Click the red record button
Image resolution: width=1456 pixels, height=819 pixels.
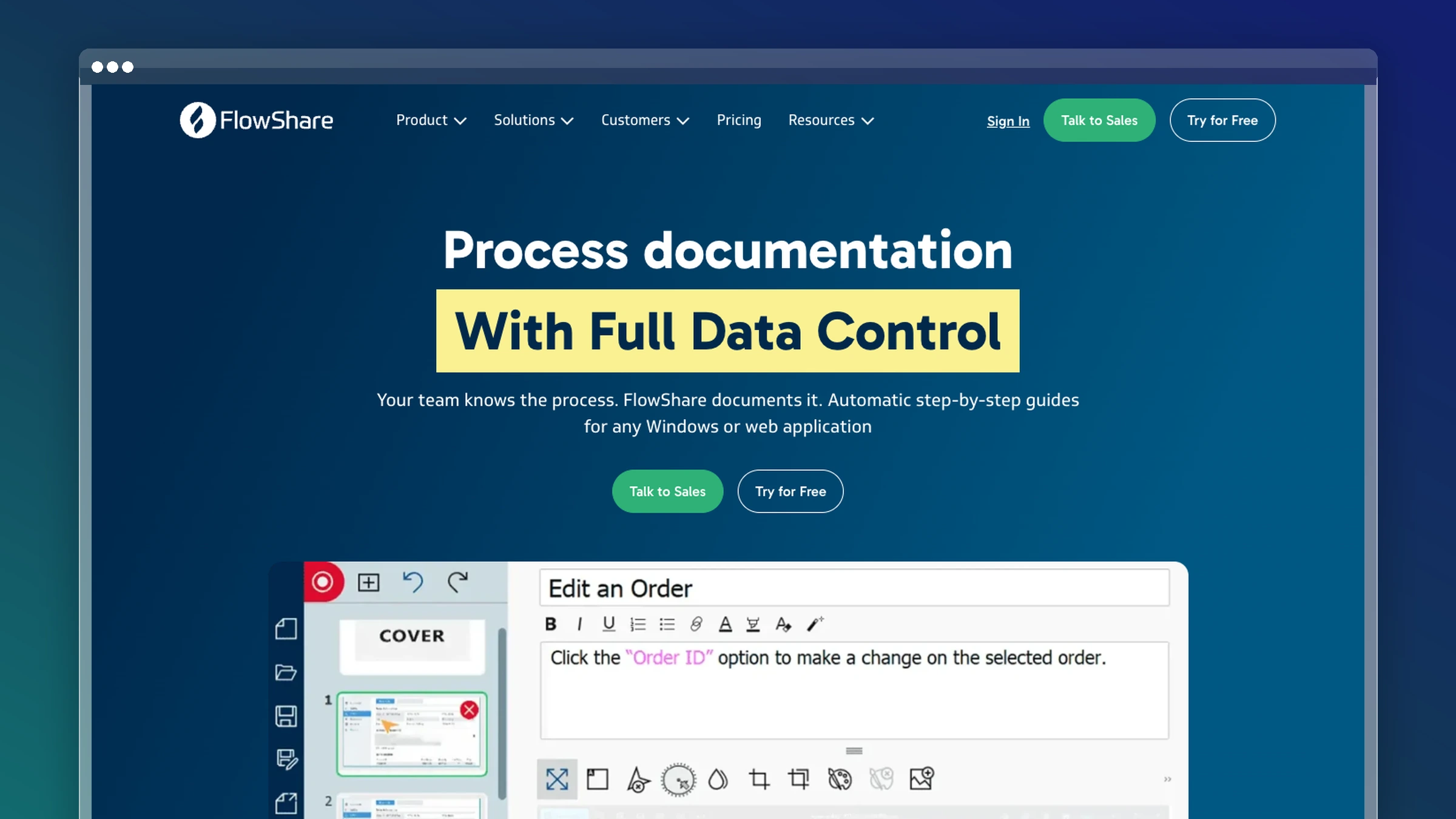coord(323,582)
